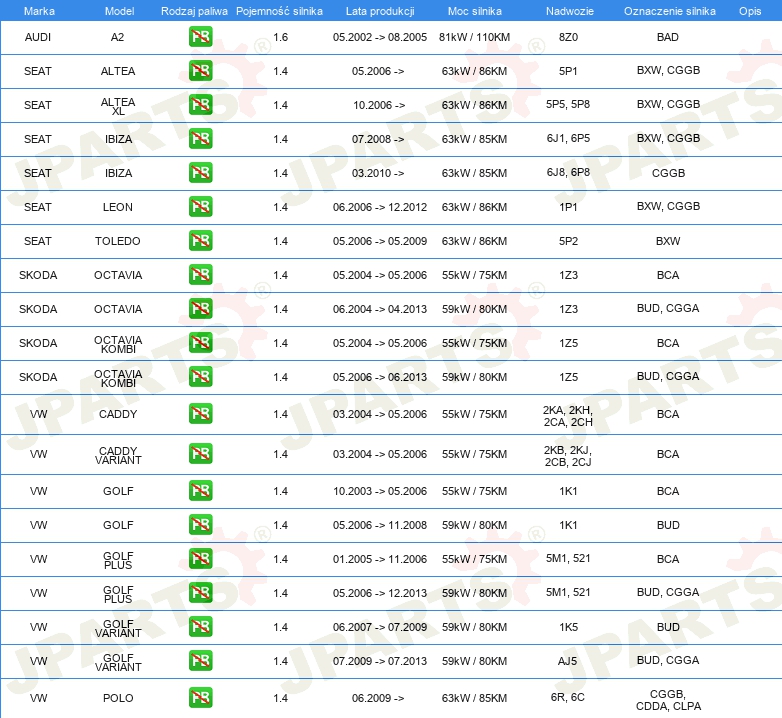Image resolution: width=782 pixels, height=718 pixels.
Task: Click the 6J1, 6P5 body code
Action: 568,138
